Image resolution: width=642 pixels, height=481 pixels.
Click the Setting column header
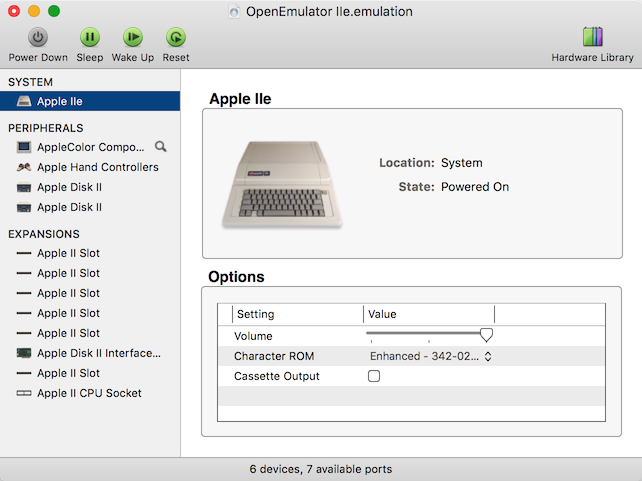[298, 314]
